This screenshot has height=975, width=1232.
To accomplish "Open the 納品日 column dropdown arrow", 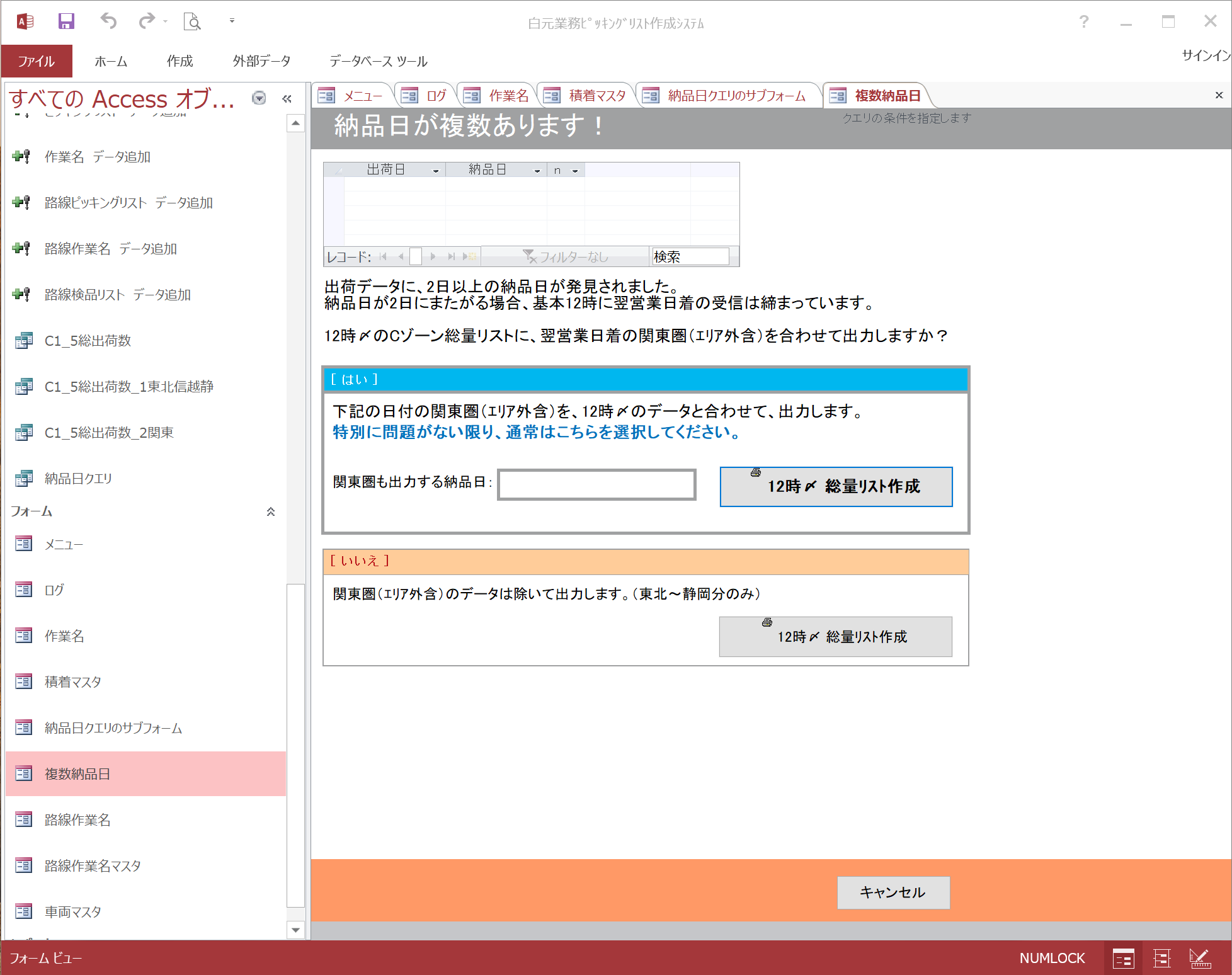I will (537, 170).
